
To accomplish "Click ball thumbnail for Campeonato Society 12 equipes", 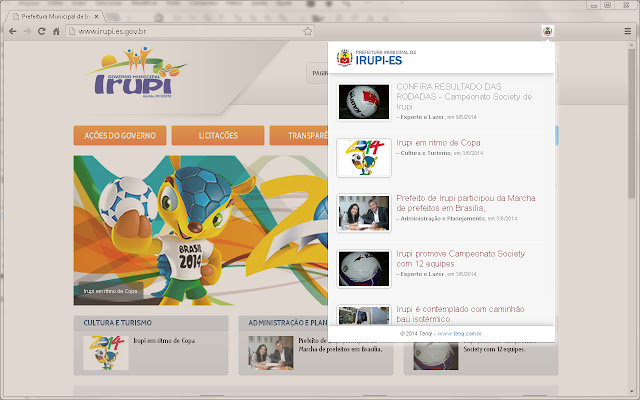I will (364, 269).
